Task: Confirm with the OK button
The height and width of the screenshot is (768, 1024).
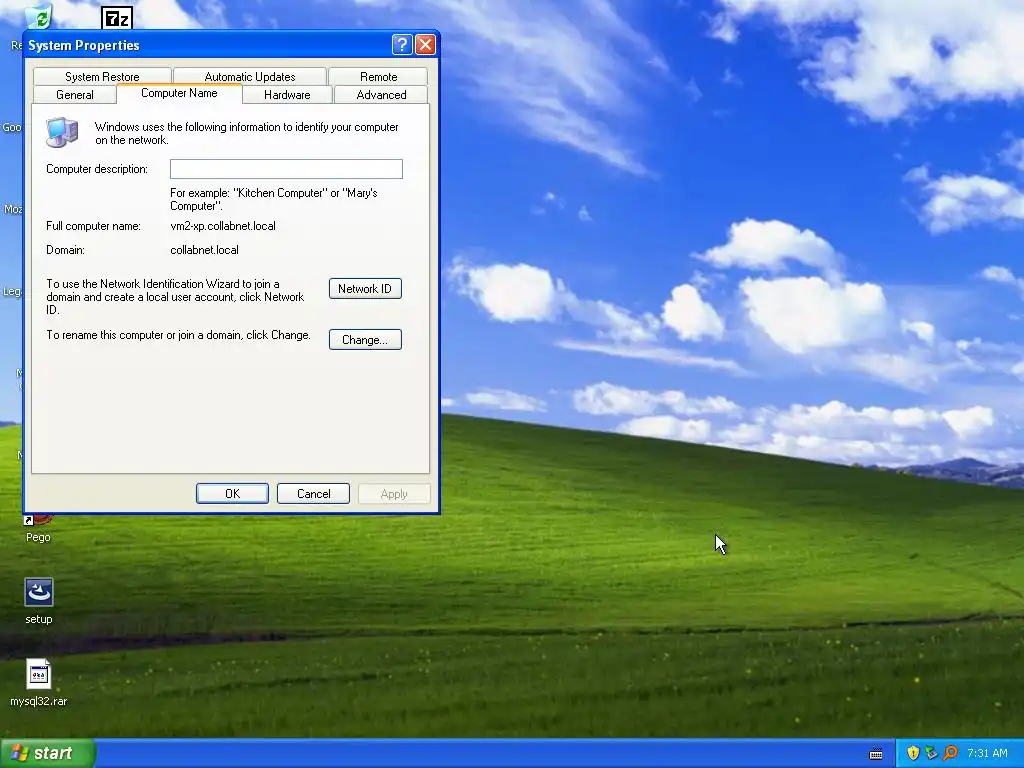Action: [x=232, y=494]
